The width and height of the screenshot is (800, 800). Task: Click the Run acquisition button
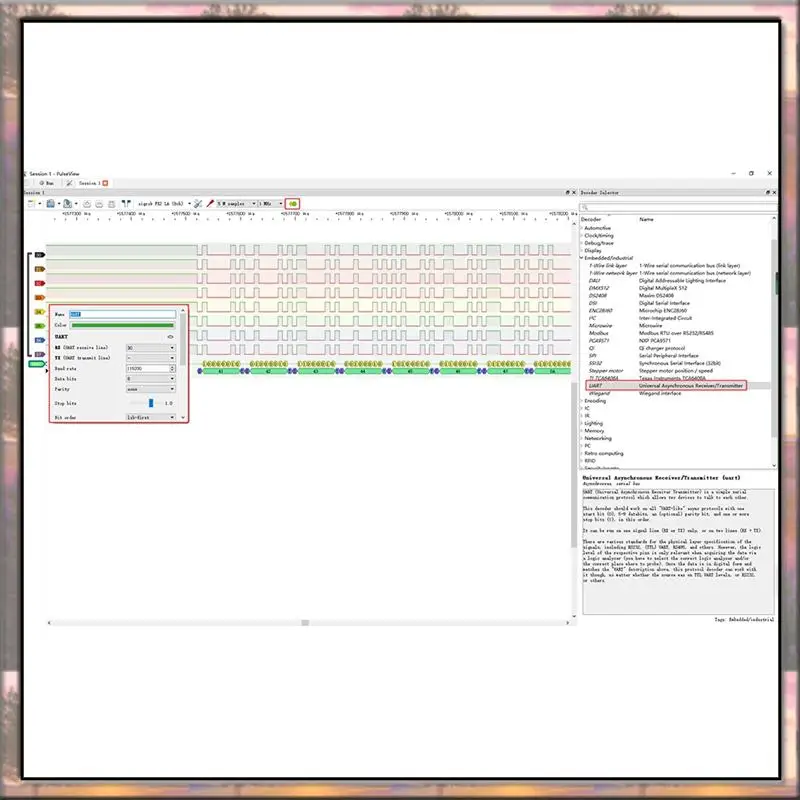tap(47, 183)
